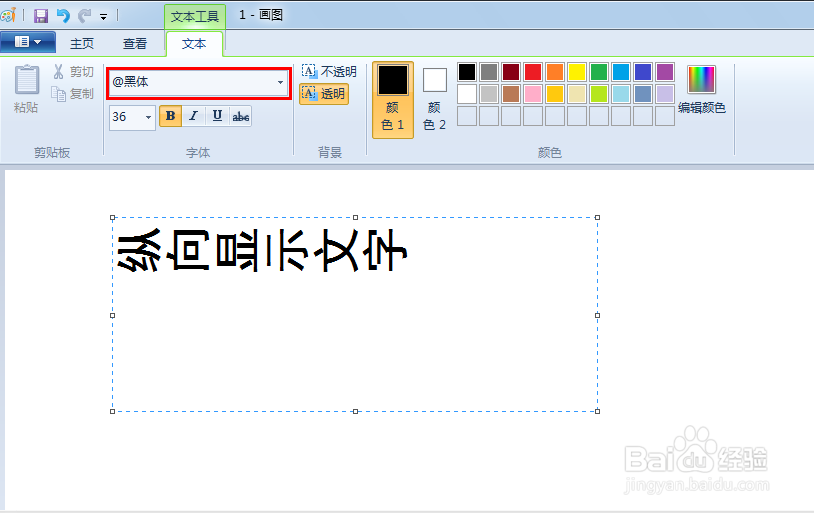Pick the turquoise blue color swatch
The height and width of the screenshot is (513, 814).
pyautogui.click(x=621, y=72)
